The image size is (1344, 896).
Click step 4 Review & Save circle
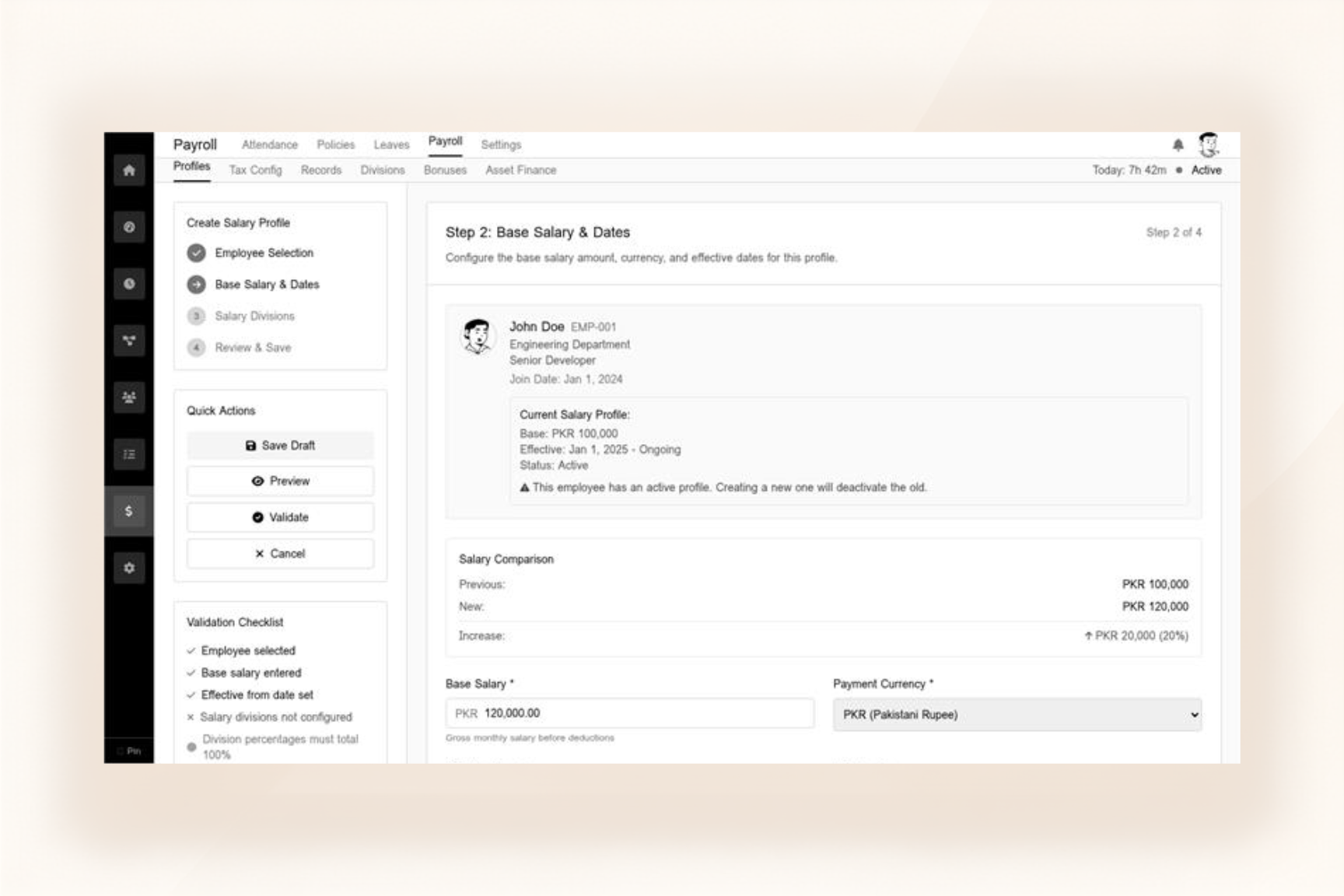click(x=196, y=348)
